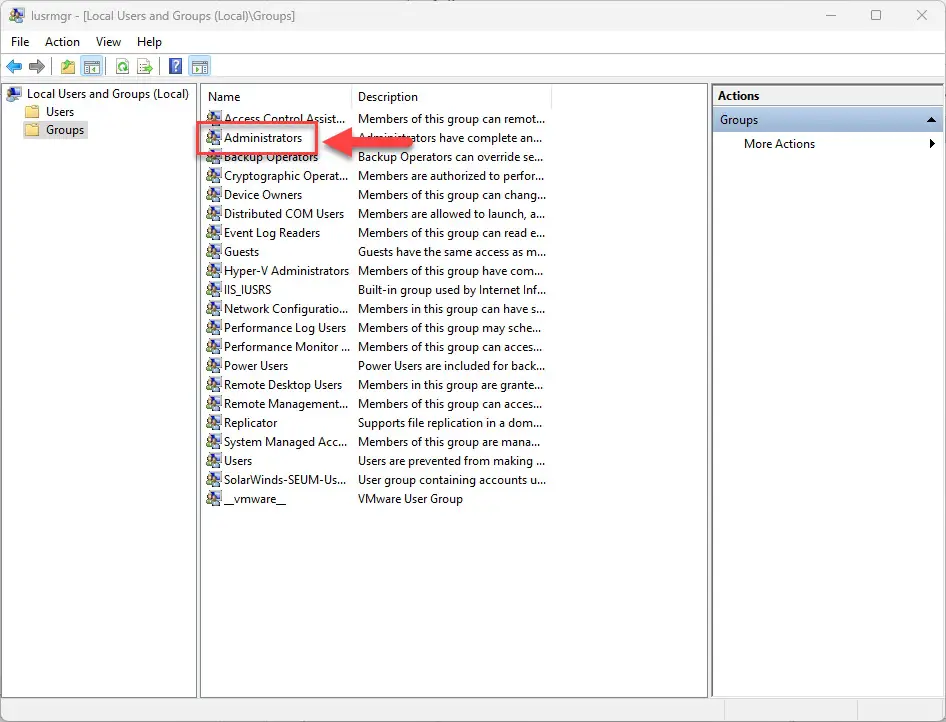Click 'Guests have the same access' description
Screen dimensions: 946x722
coord(451,252)
